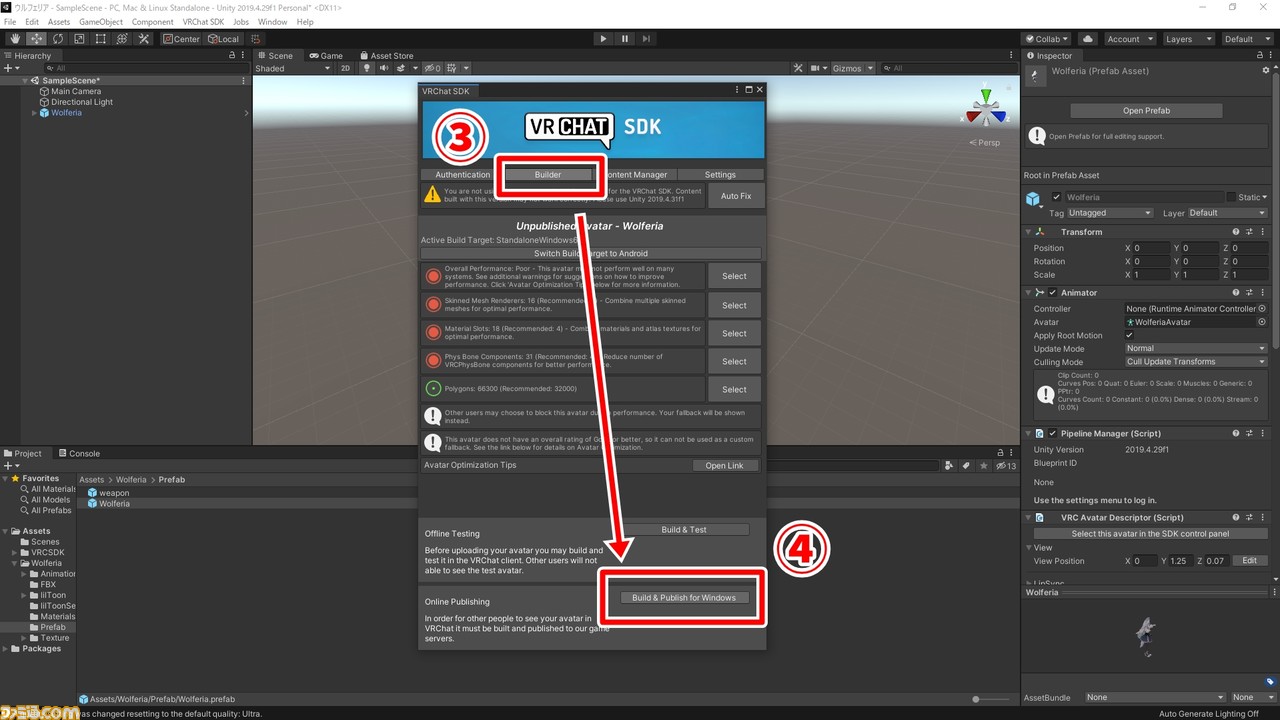Click Select this avatar in SDK control panel

coord(1150,534)
